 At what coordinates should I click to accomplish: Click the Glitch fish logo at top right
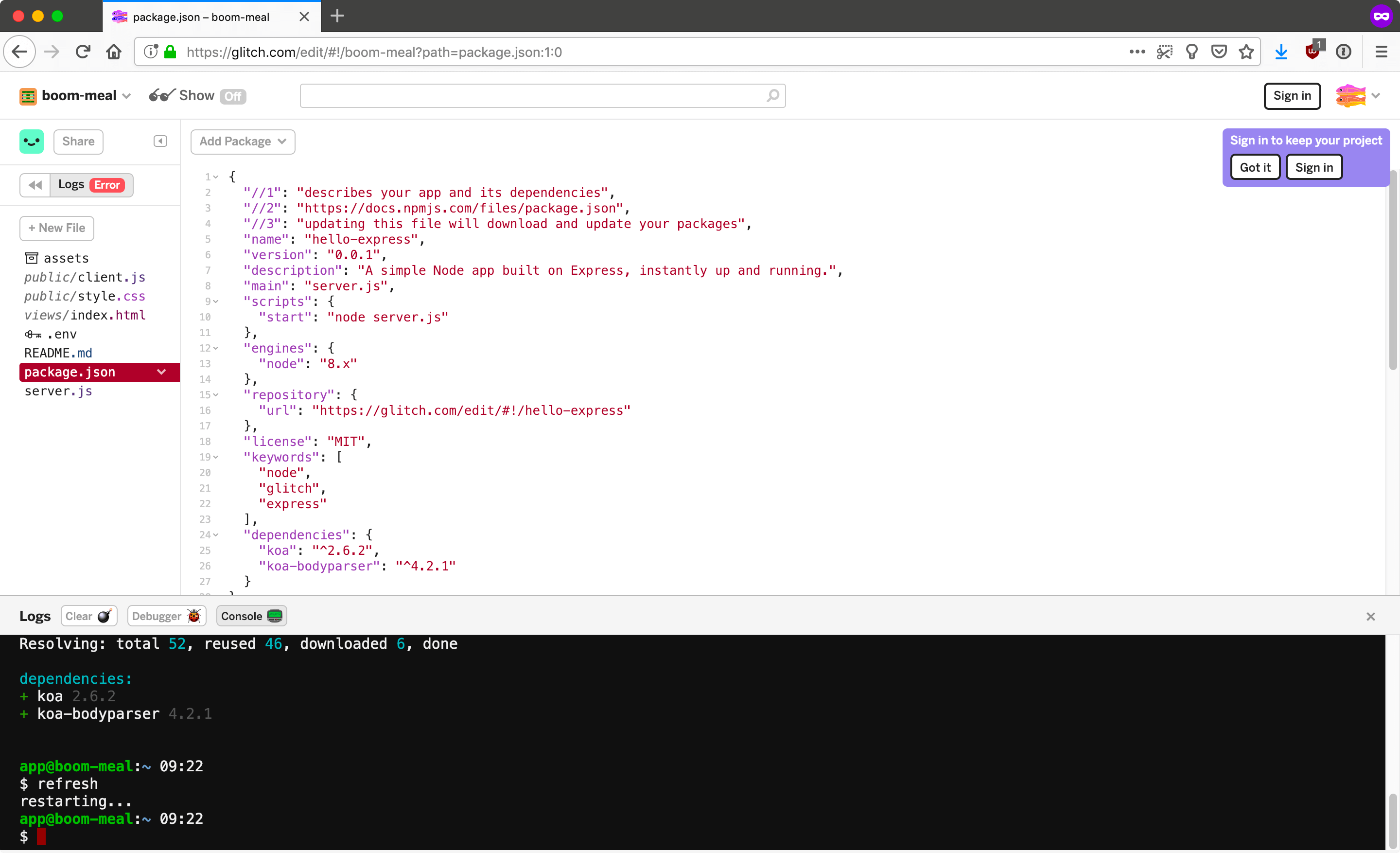coord(1350,95)
